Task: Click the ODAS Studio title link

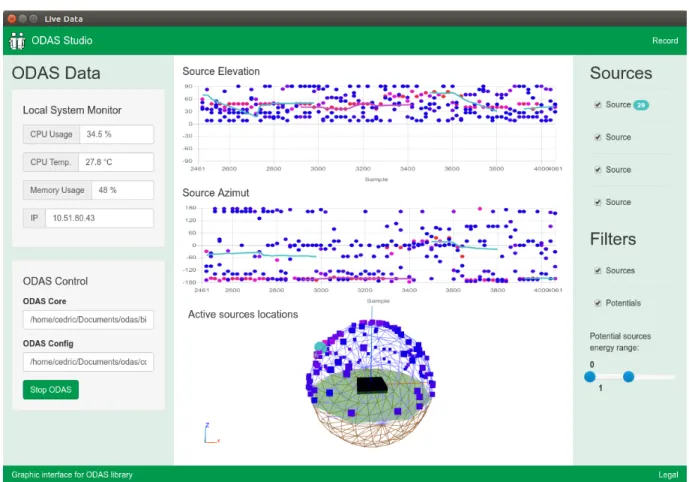Action: (62, 40)
